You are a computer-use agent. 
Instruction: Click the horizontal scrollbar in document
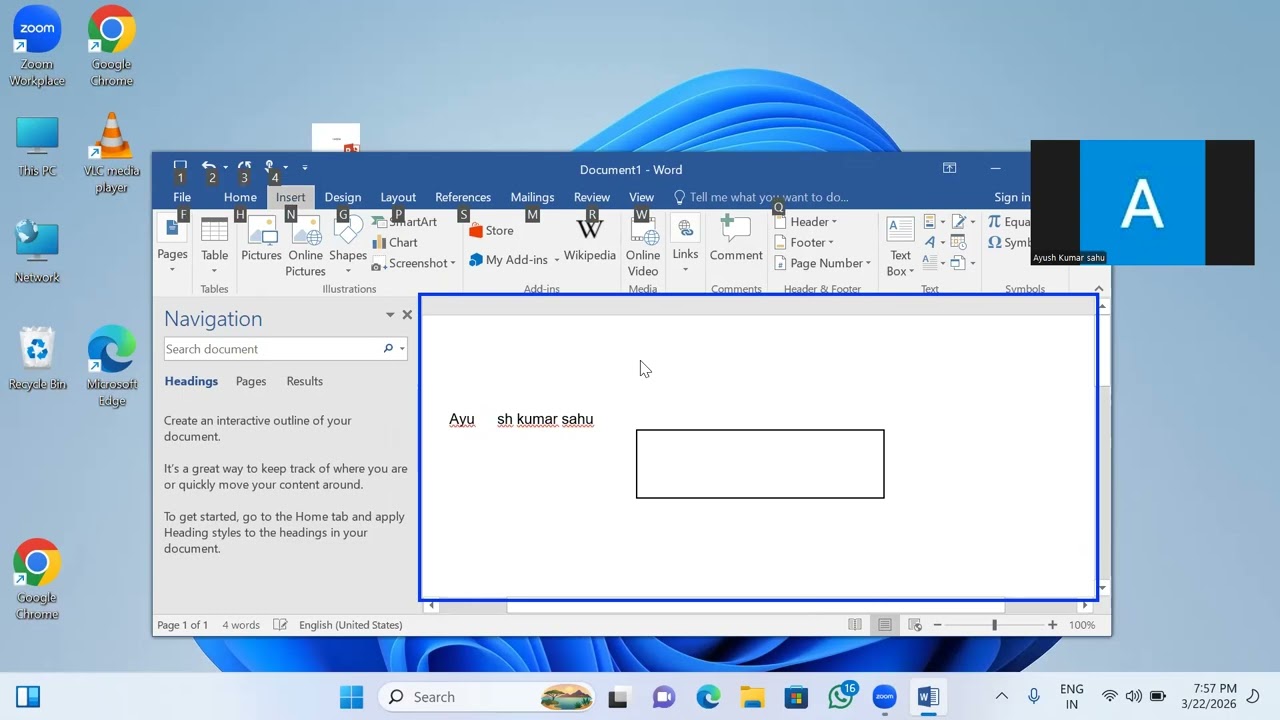coord(757,606)
